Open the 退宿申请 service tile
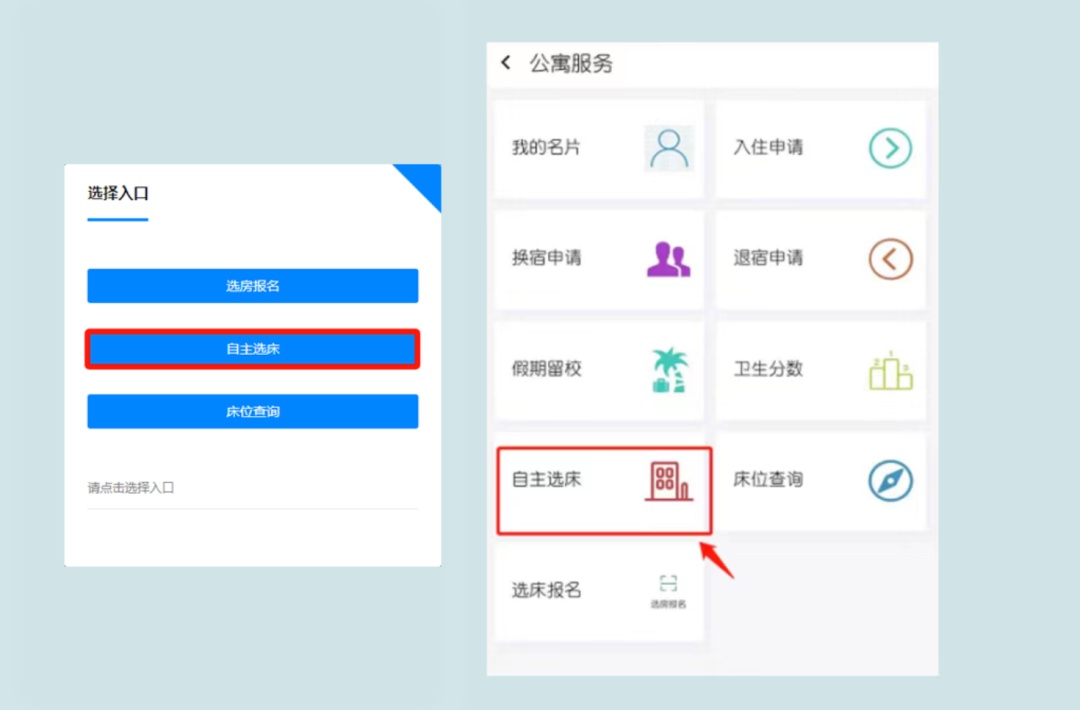Image resolution: width=1080 pixels, height=710 pixels. 820,258
